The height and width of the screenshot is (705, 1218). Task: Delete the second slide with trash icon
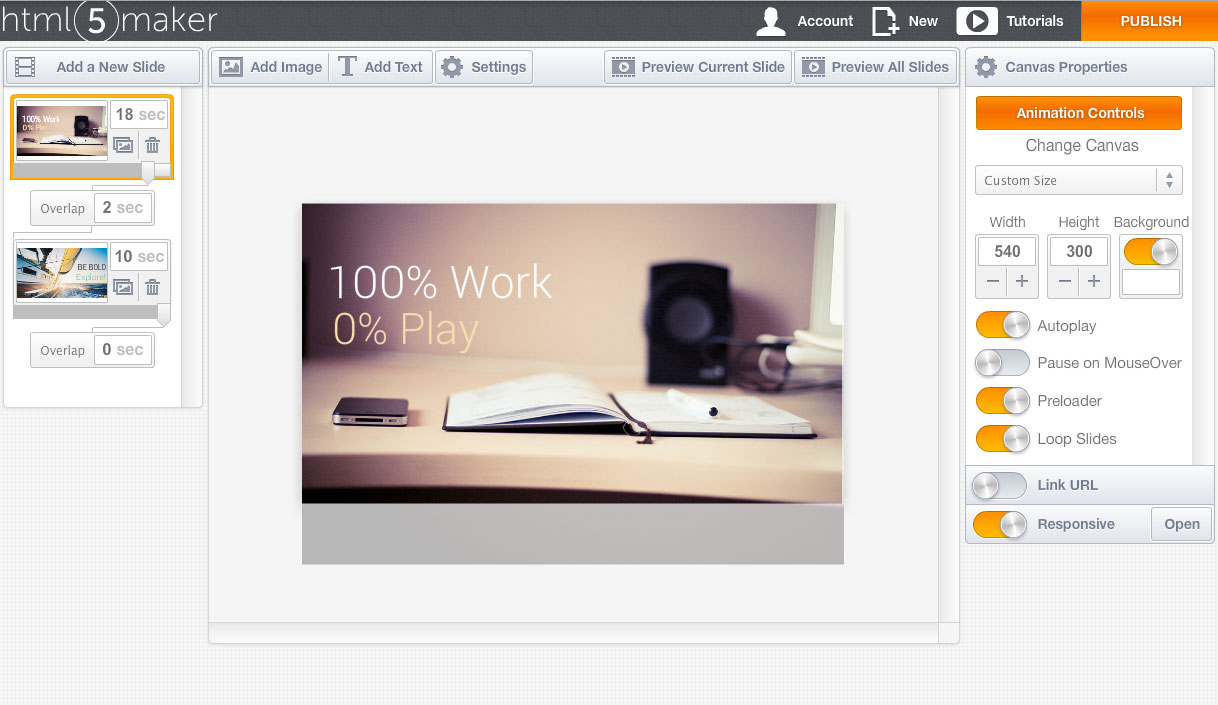pos(152,287)
